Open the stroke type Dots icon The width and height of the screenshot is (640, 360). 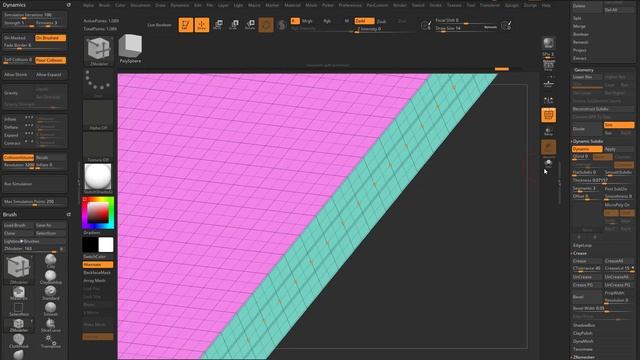(98, 83)
